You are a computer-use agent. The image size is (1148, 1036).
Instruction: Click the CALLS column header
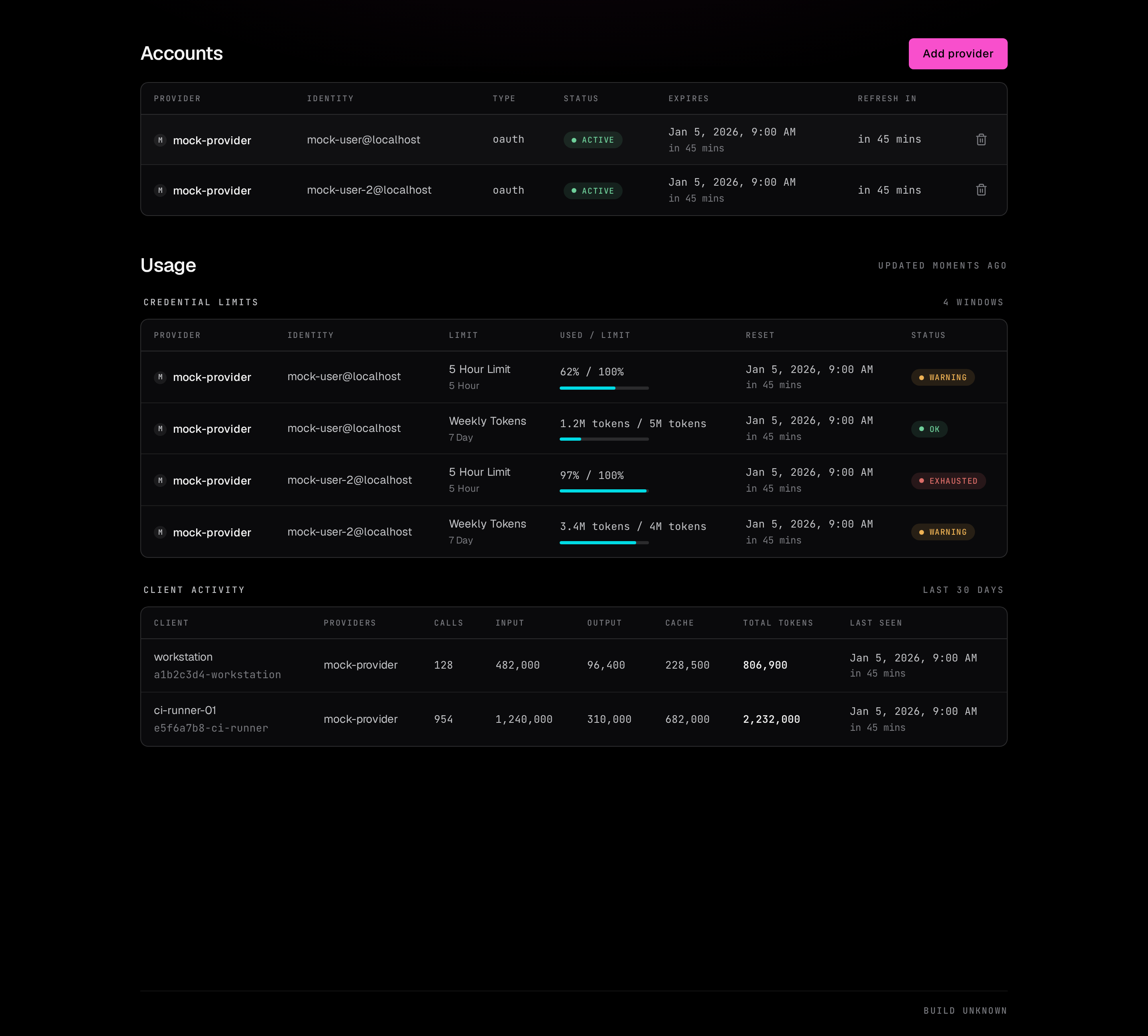point(449,623)
